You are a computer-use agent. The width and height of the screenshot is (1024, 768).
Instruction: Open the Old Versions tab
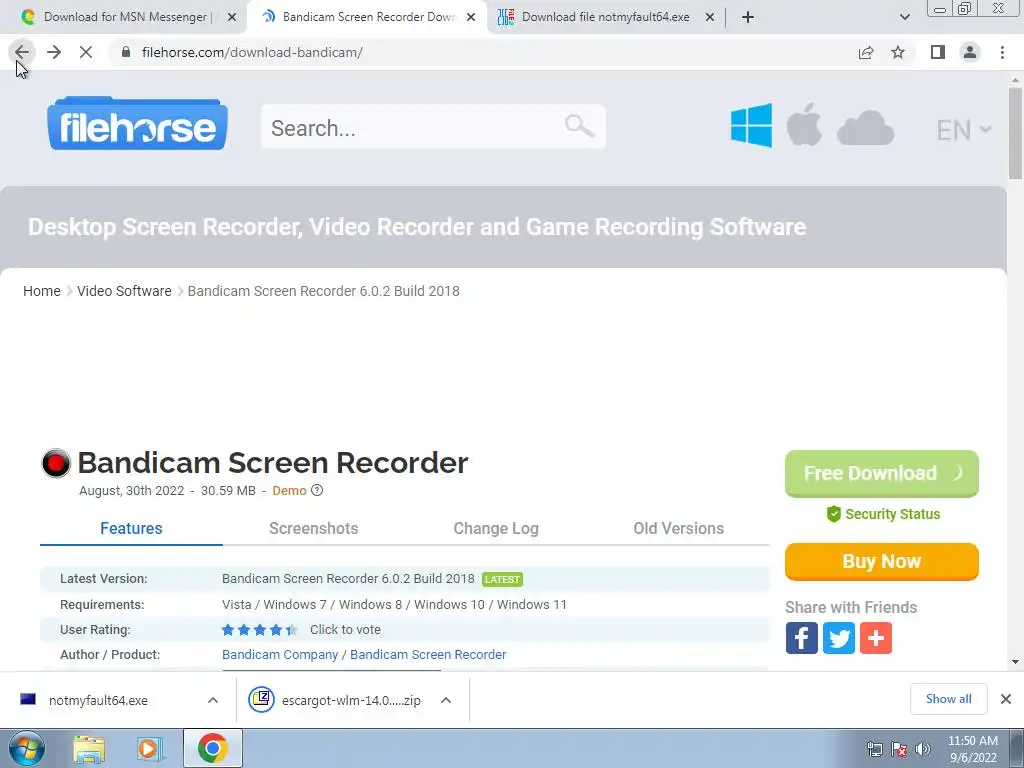[679, 528]
